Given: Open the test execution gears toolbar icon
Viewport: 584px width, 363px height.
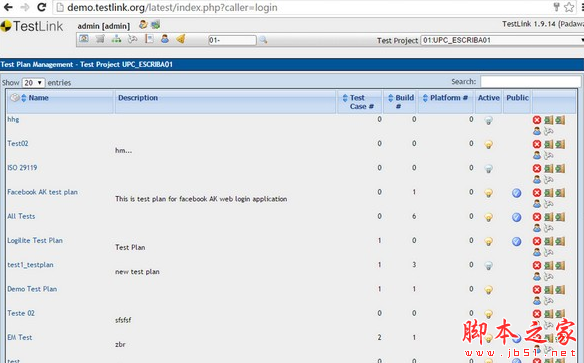Looking at the screenshot, I should click(x=133, y=39).
